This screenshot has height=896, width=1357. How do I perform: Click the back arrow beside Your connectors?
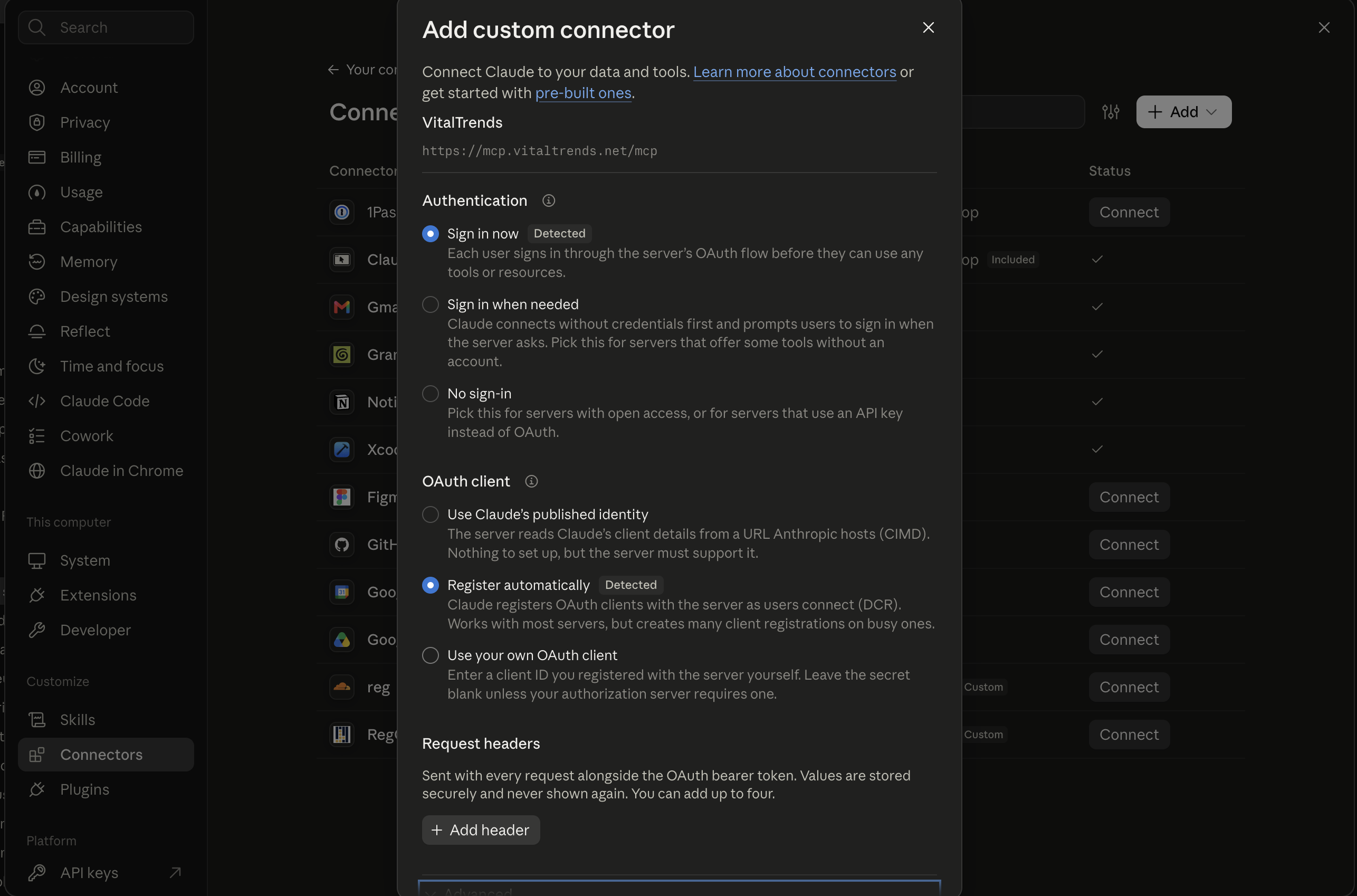333,70
